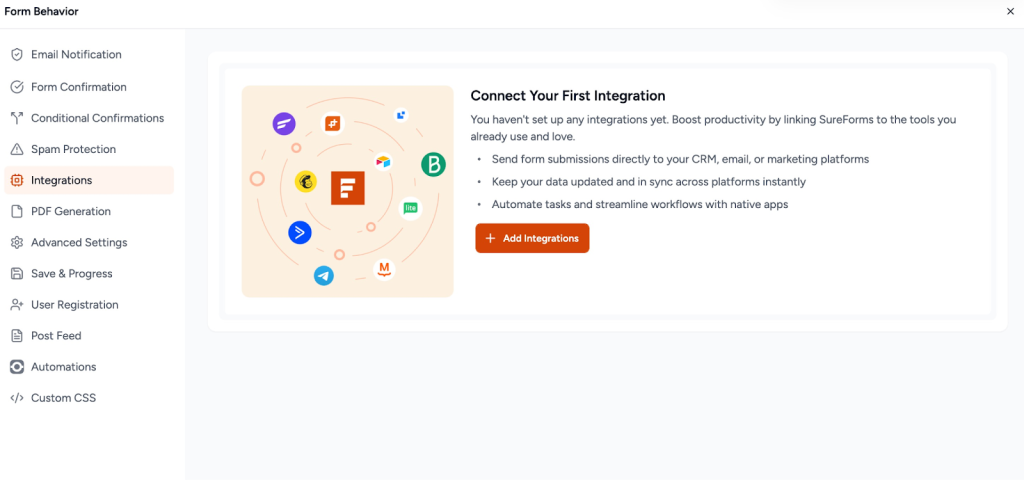Click the Advanced Settings gear icon

click(16, 243)
